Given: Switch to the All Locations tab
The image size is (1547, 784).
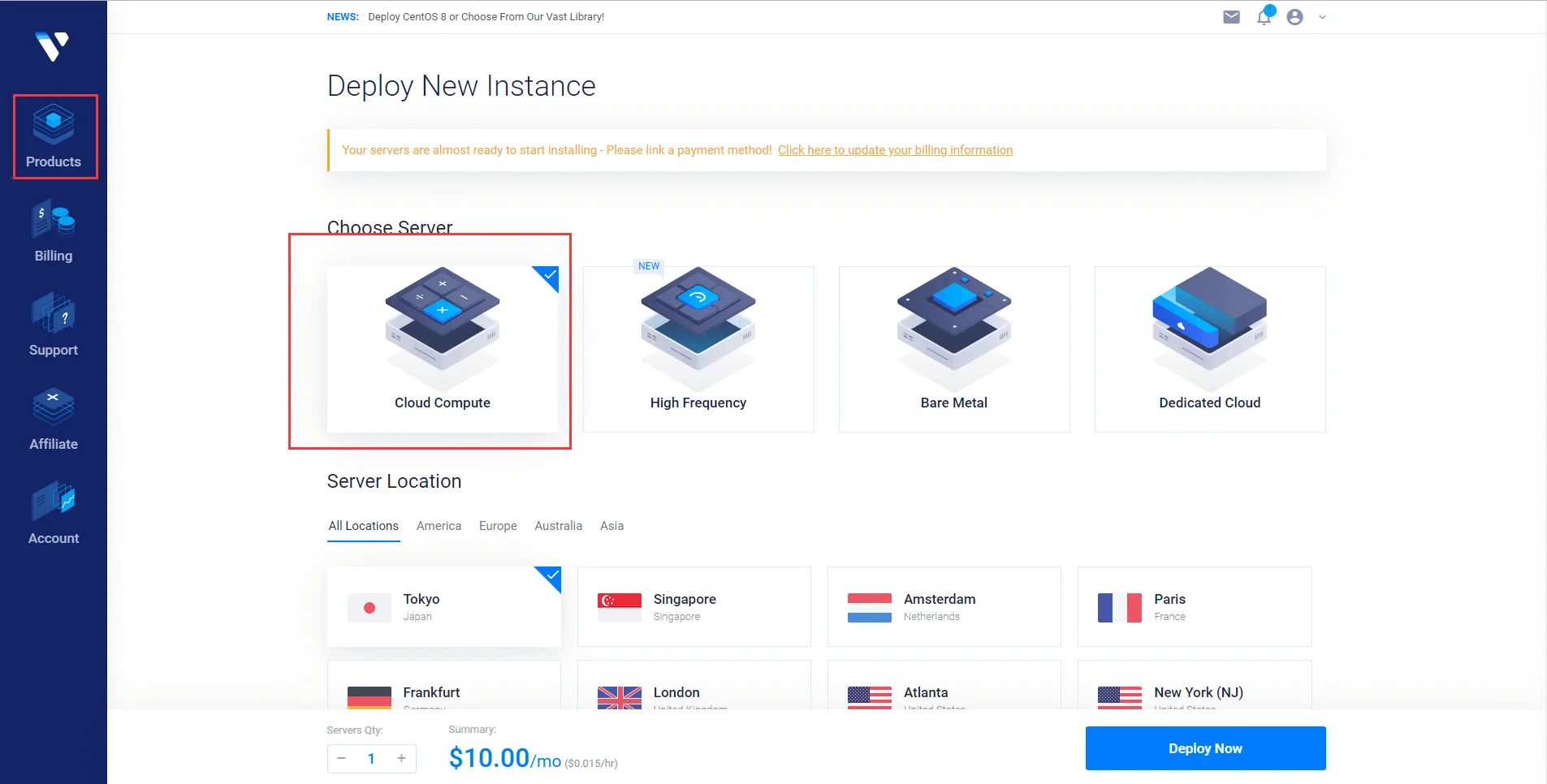Looking at the screenshot, I should pos(364,526).
